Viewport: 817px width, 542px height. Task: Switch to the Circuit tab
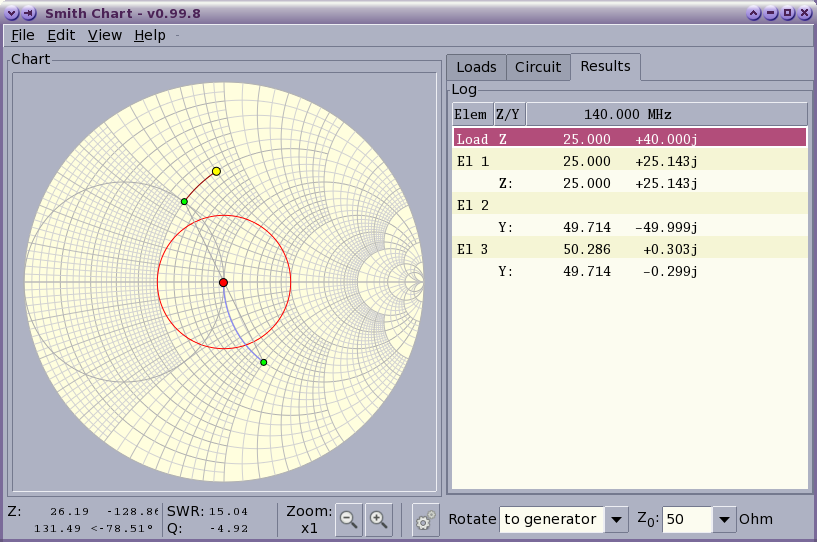click(538, 67)
